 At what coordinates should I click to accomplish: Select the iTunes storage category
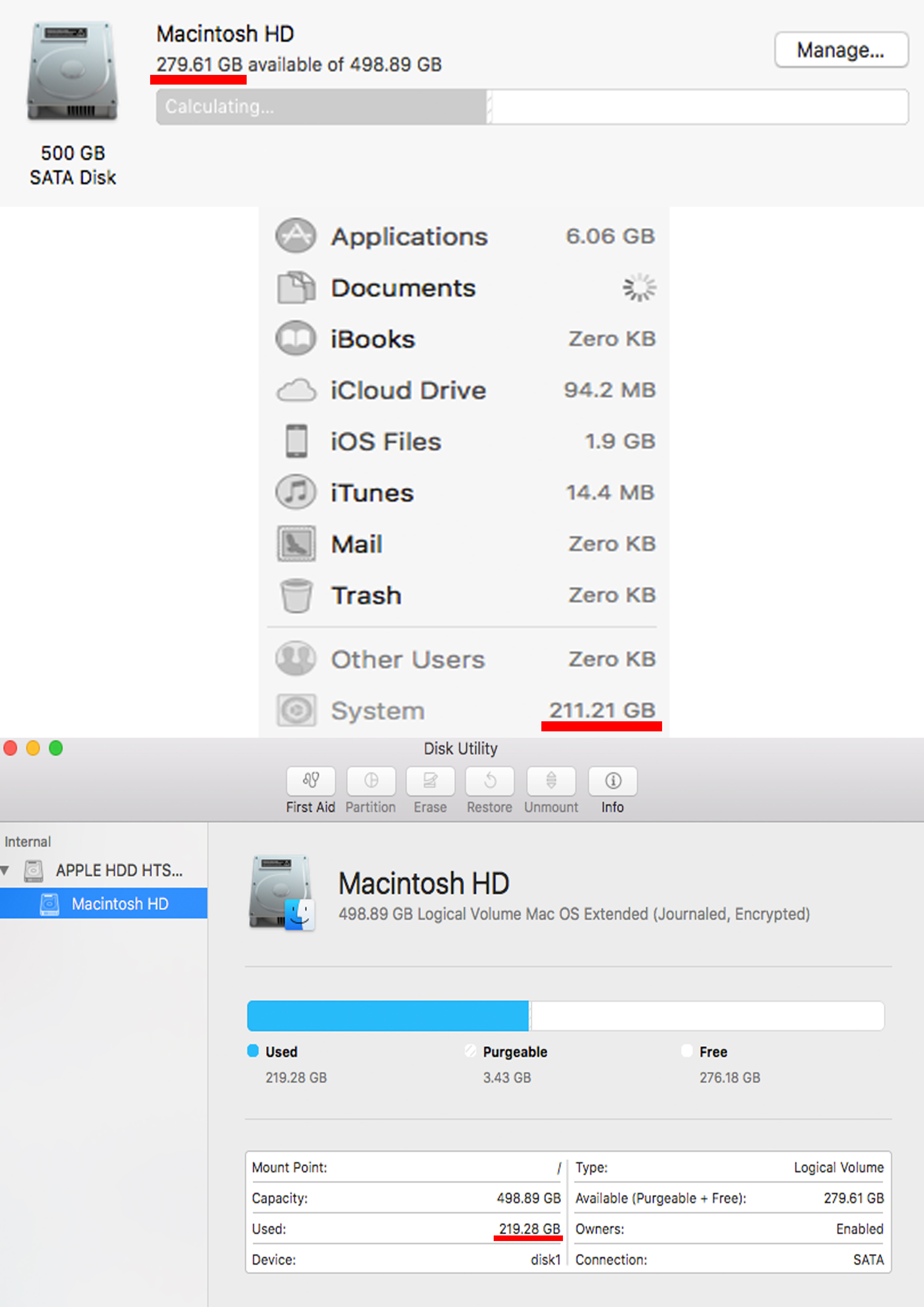point(372,493)
